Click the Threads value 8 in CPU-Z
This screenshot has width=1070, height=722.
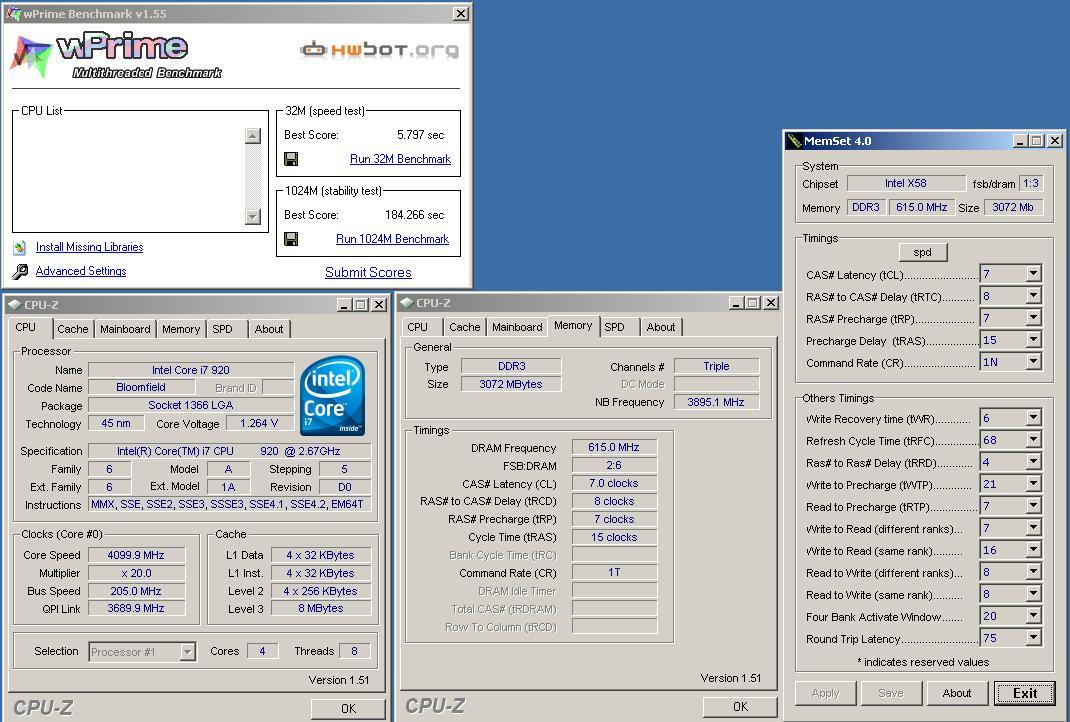(x=354, y=651)
